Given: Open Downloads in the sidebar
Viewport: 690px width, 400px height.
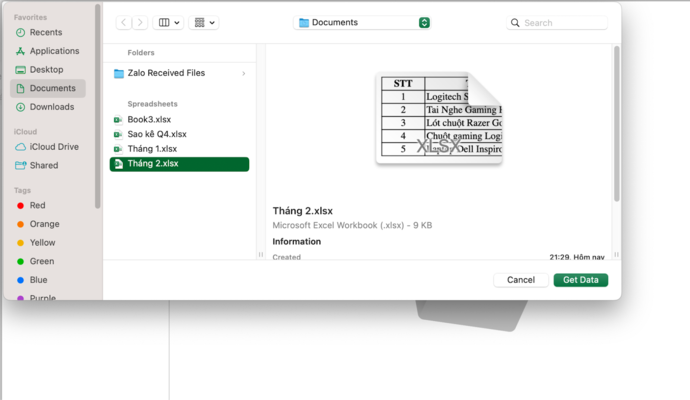Looking at the screenshot, I should click(x=51, y=107).
